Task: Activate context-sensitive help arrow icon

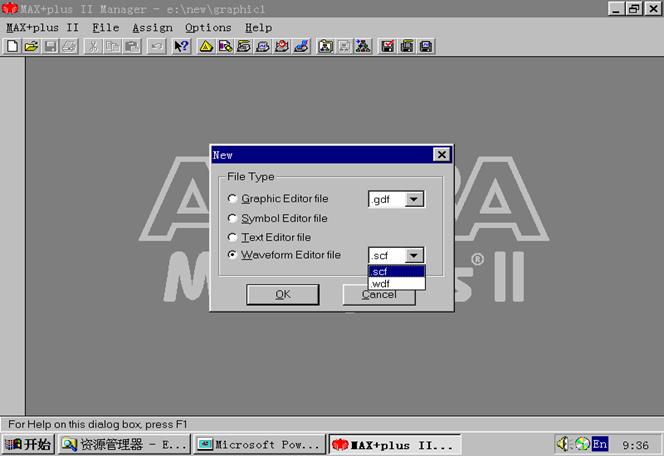Action: point(181,46)
